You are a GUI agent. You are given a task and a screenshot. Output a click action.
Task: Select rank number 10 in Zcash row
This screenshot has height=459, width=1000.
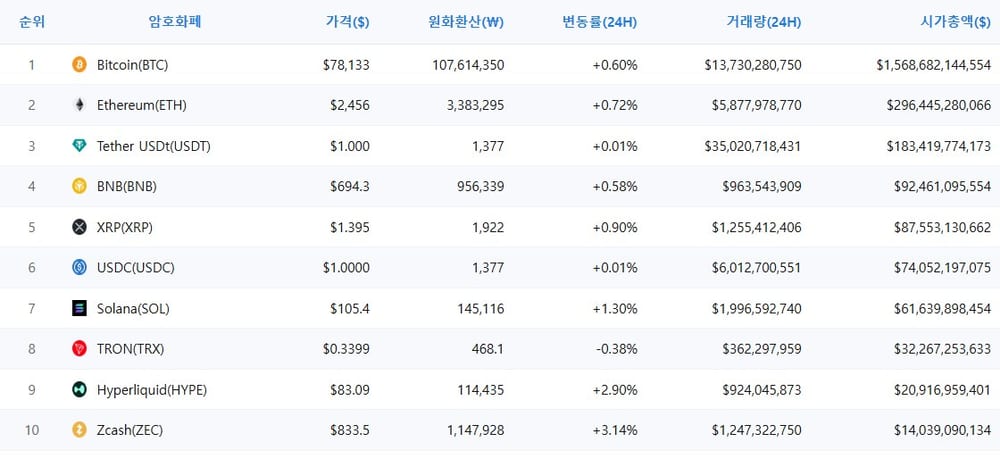(32, 431)
